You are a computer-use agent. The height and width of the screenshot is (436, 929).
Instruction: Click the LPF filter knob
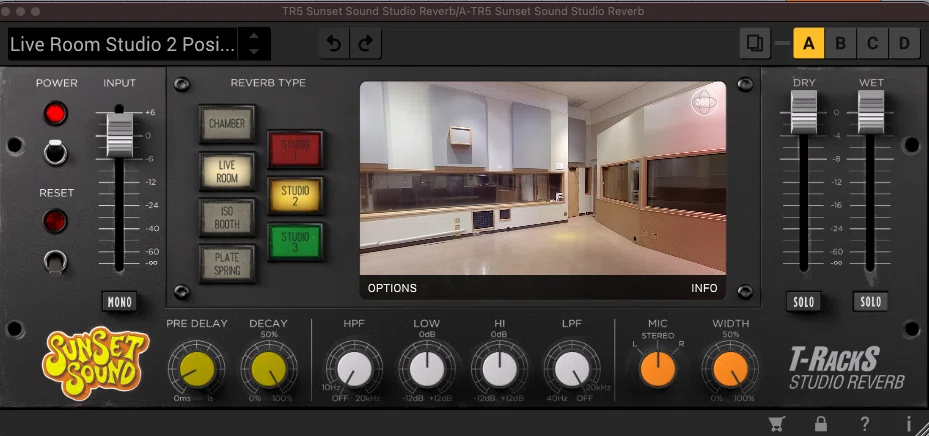tap(572, 369)
